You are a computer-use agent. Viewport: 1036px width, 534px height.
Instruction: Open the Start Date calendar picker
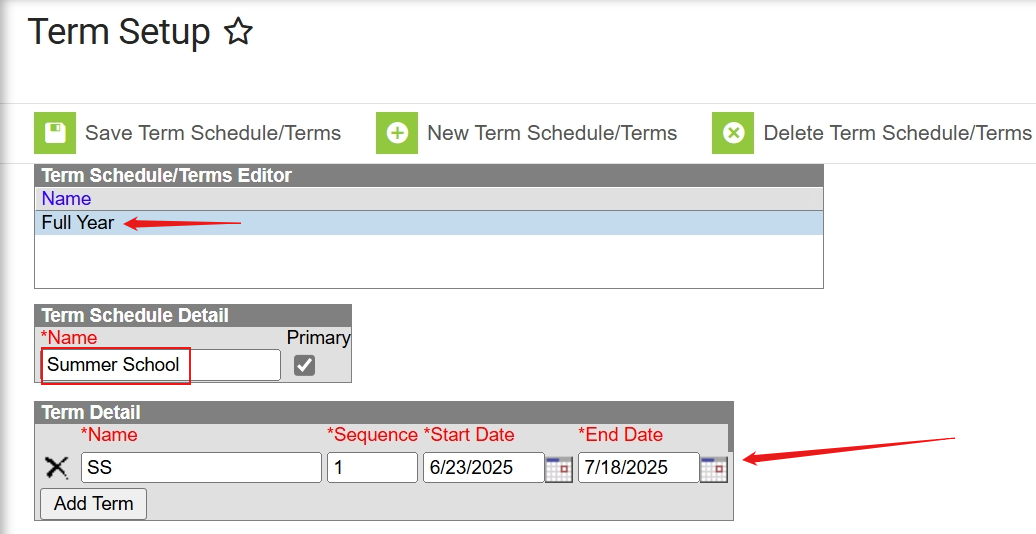(x=559, y=468)
